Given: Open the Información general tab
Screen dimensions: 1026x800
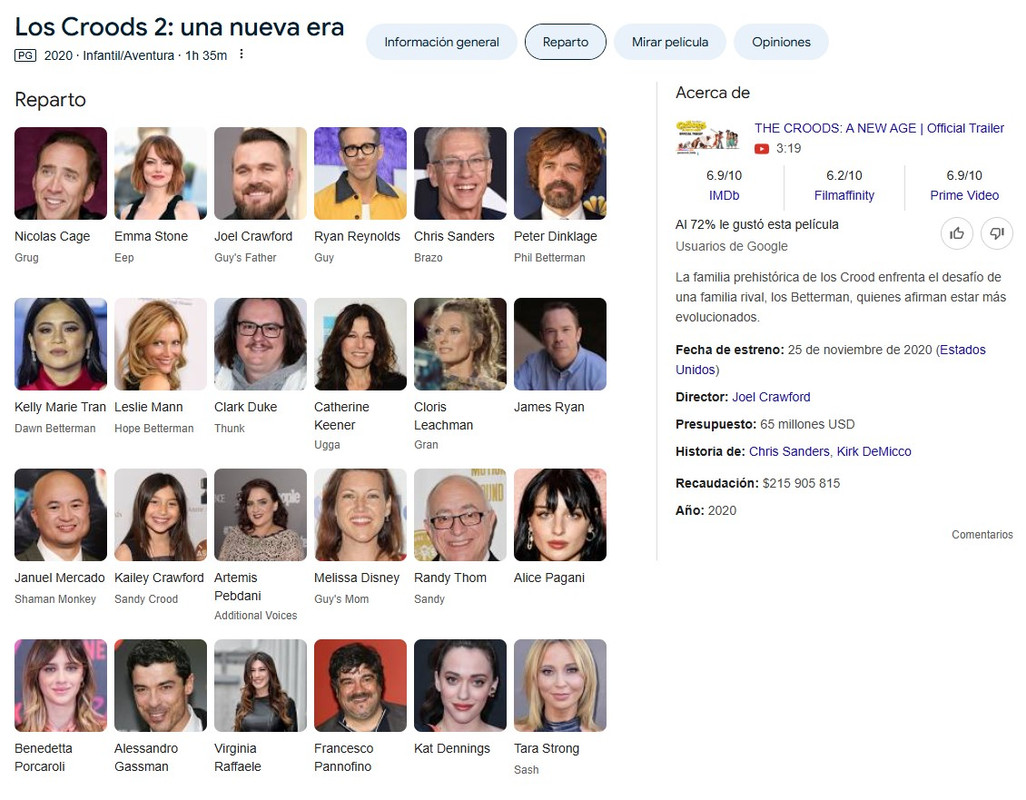Looking at the screenshot, I should 442,42.
